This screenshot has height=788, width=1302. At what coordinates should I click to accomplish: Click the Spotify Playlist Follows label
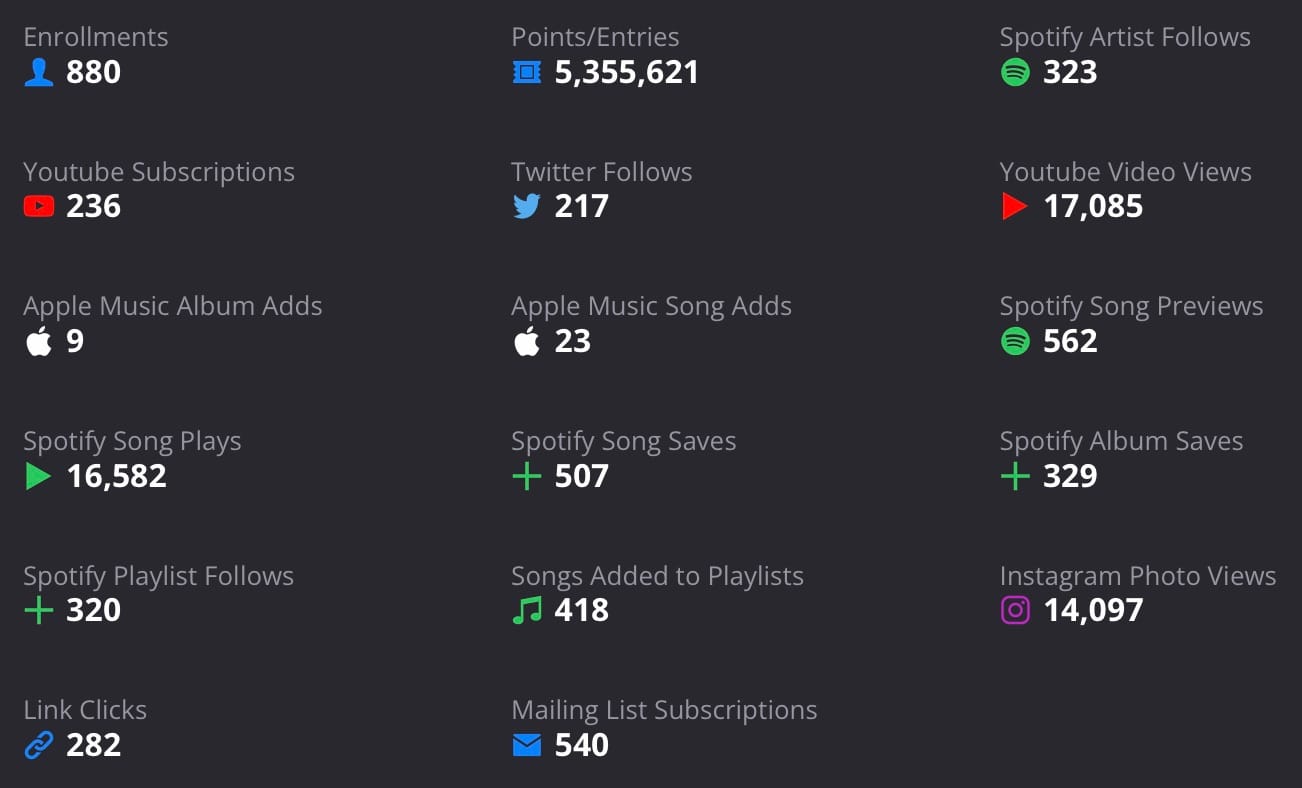pos(158,576)
